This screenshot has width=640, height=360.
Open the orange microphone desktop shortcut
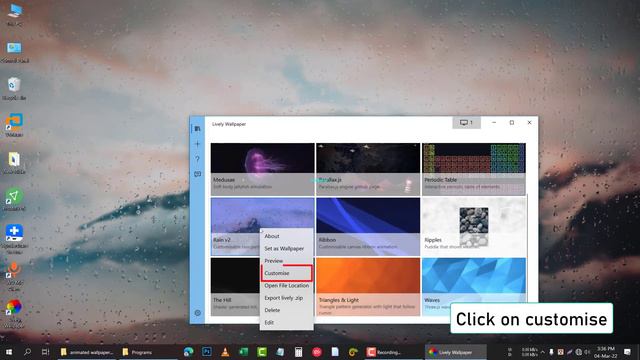[14, 276]
